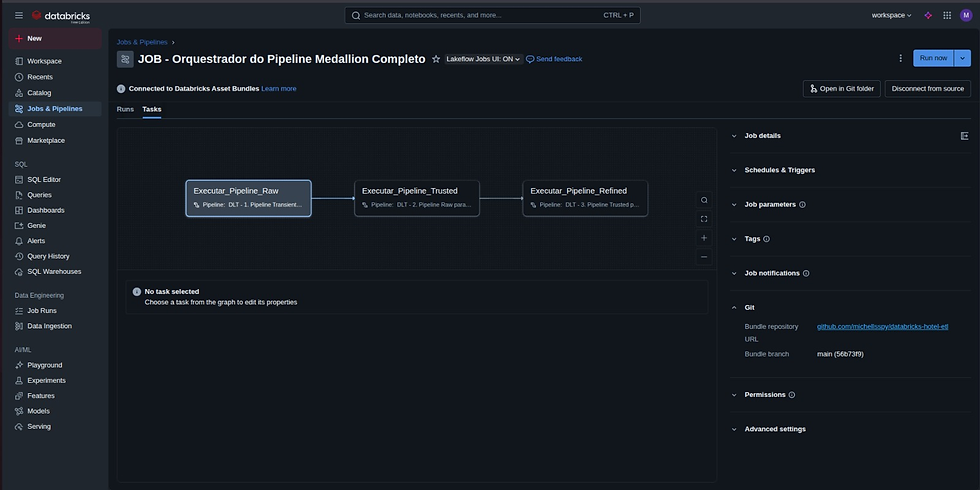Collapse the job details side panel
The height and width of the screenshot is (490, 980).
click(964, 136)
